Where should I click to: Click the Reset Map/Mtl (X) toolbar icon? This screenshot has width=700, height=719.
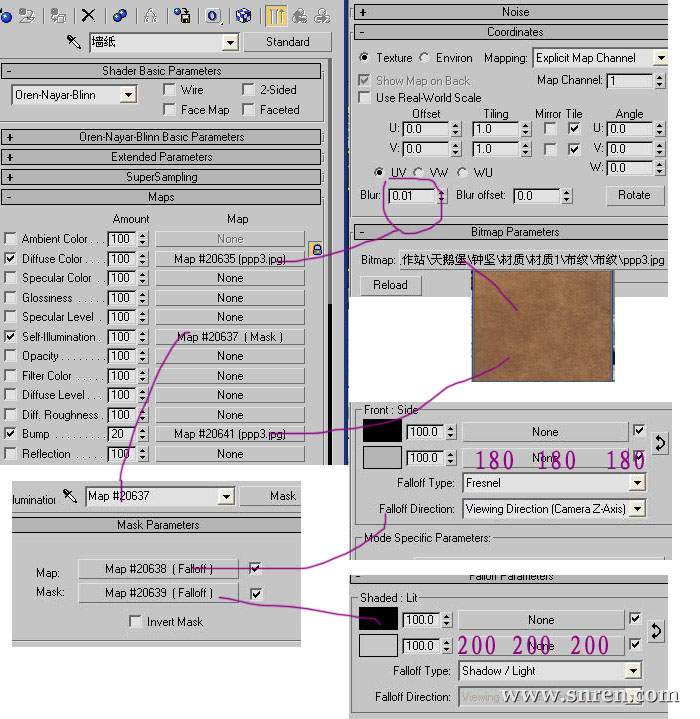[89, 15]
